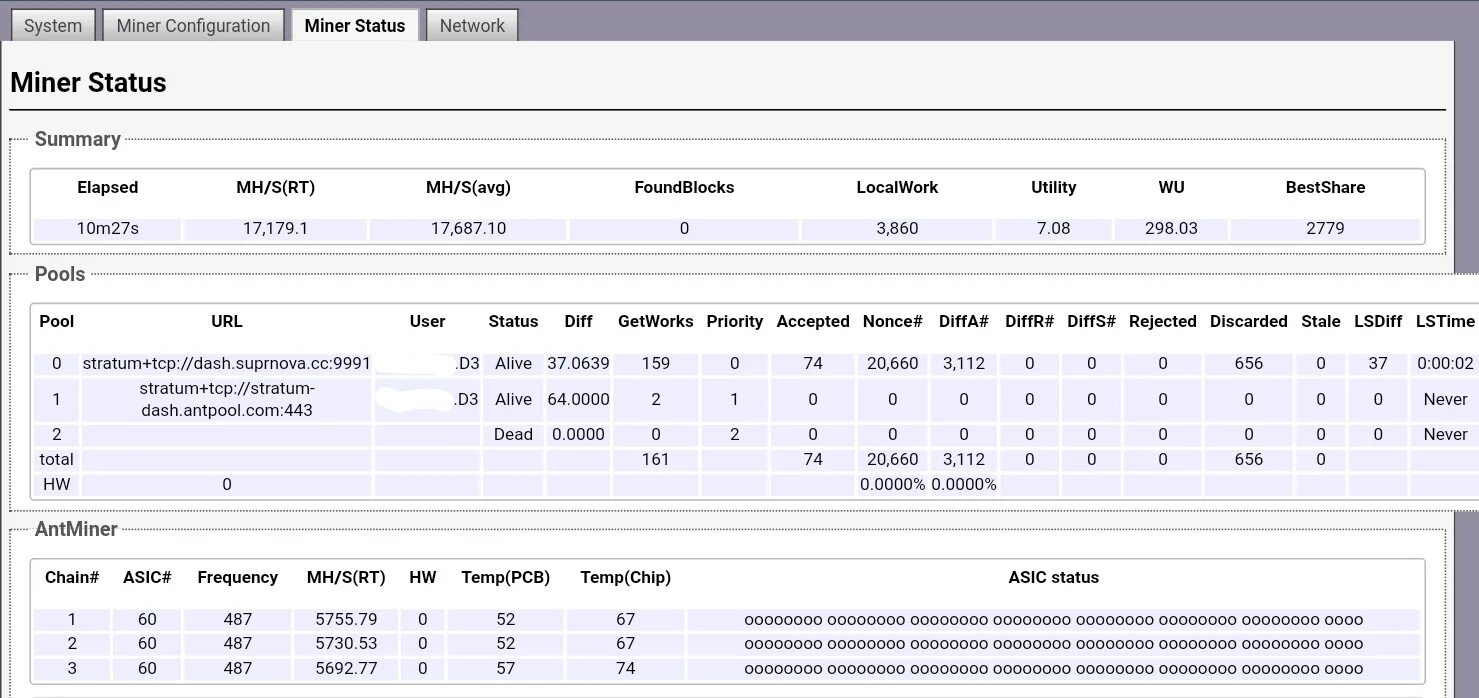The image size is (1479, 698).
Task: Click pool 0 Nonce# value 20,660
Action: (893, 364)
